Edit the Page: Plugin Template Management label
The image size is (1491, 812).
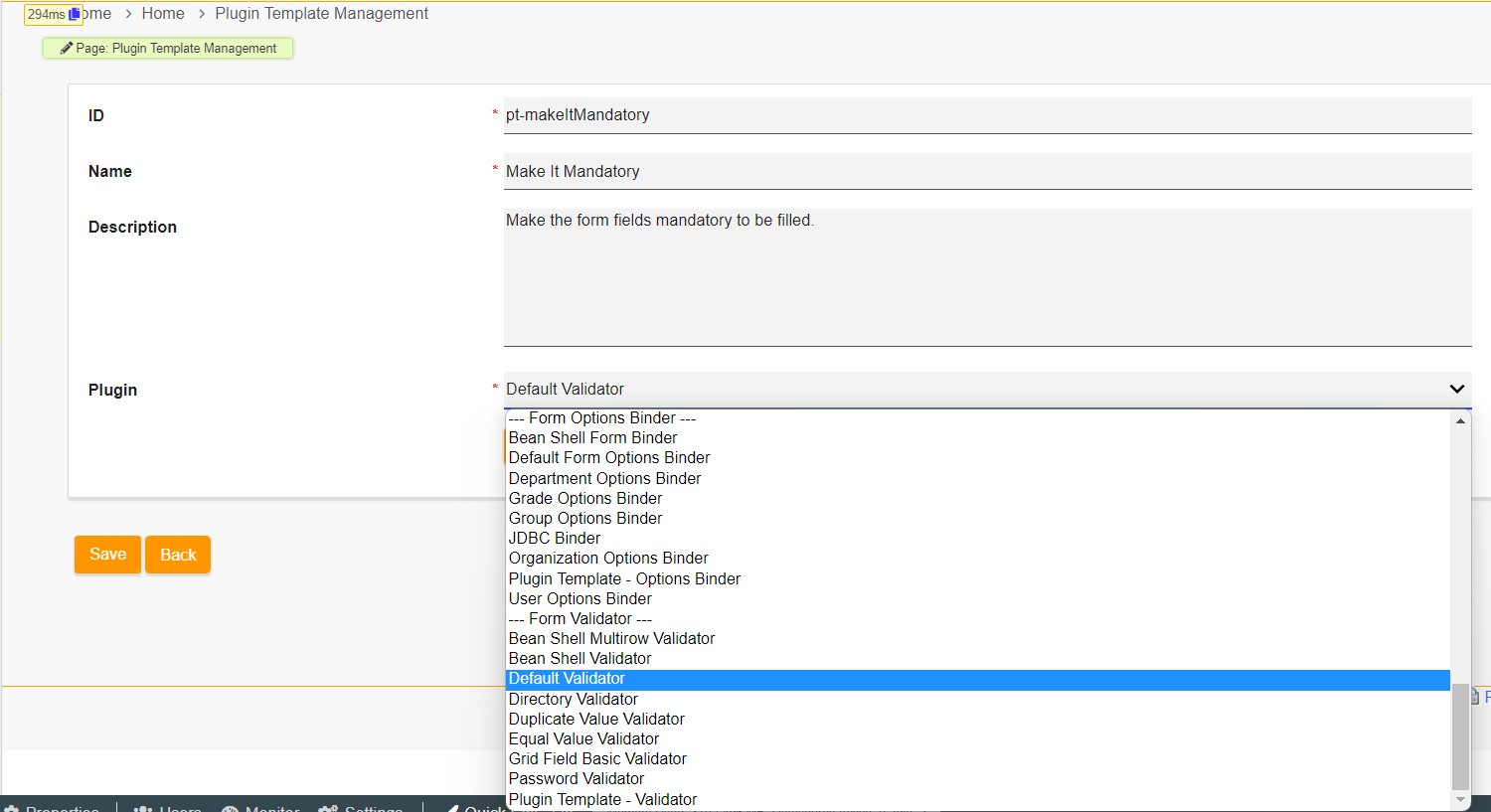pyautogui.click(x=168, y=48)
